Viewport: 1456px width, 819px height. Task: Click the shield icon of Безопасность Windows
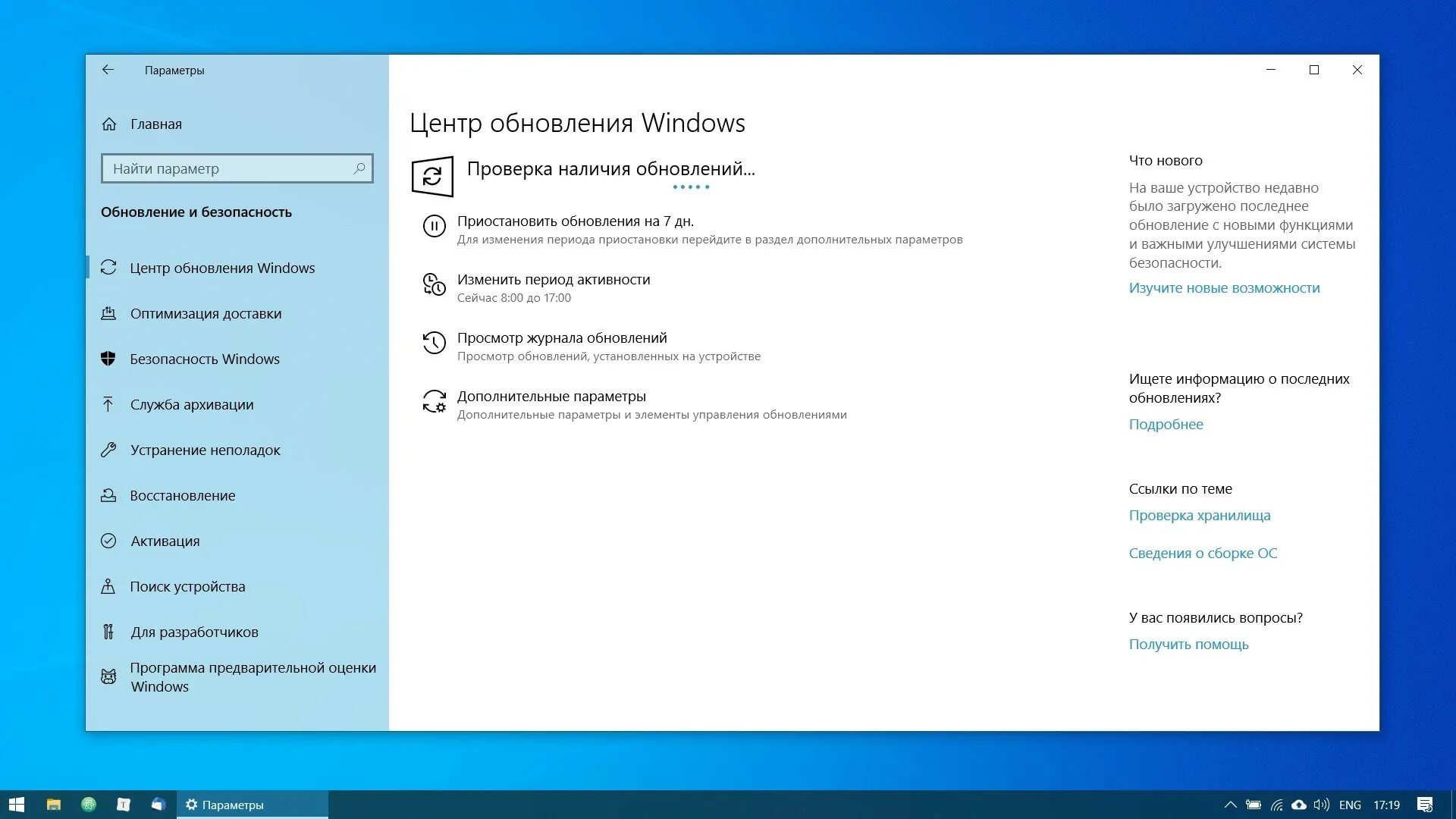click(x=108, y=359)
